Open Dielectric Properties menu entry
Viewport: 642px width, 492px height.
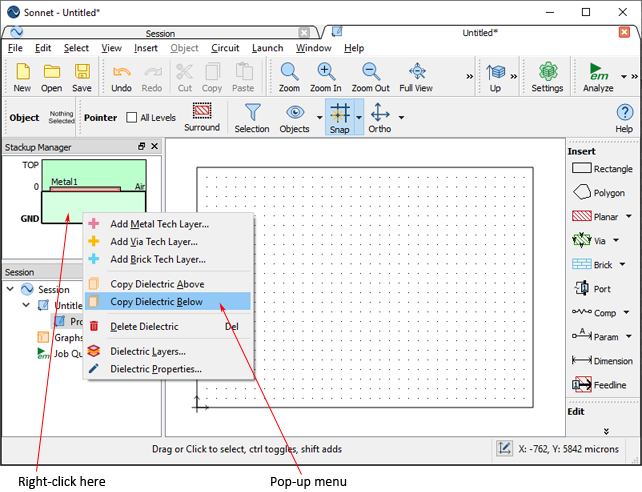[x=168, y=369]
